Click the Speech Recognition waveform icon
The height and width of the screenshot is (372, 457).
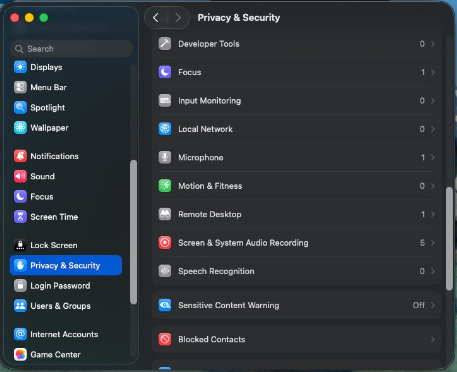pos(165,271)
